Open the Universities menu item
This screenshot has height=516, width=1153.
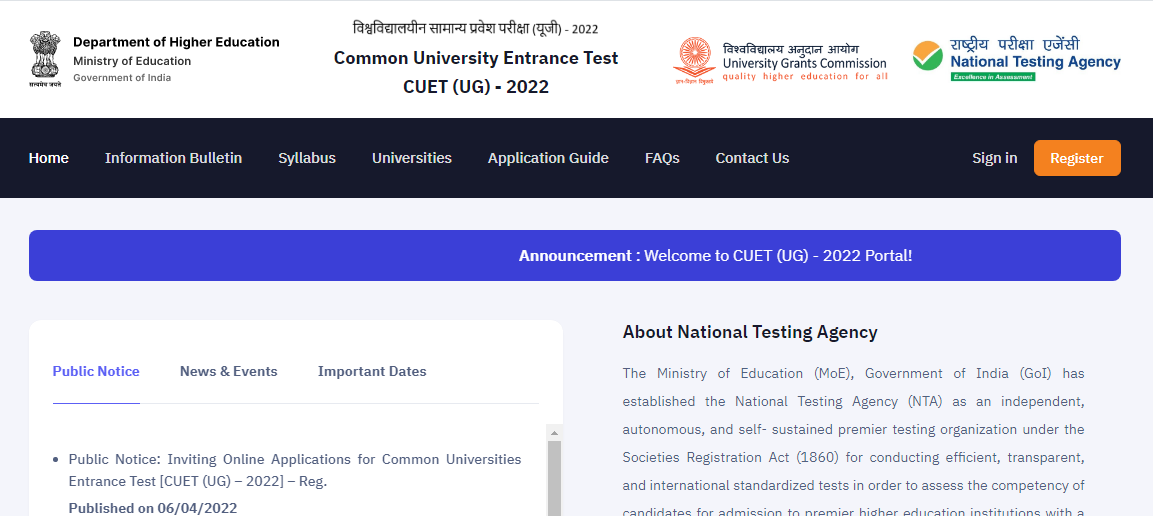pyautogui.click(x=412, y=158)
